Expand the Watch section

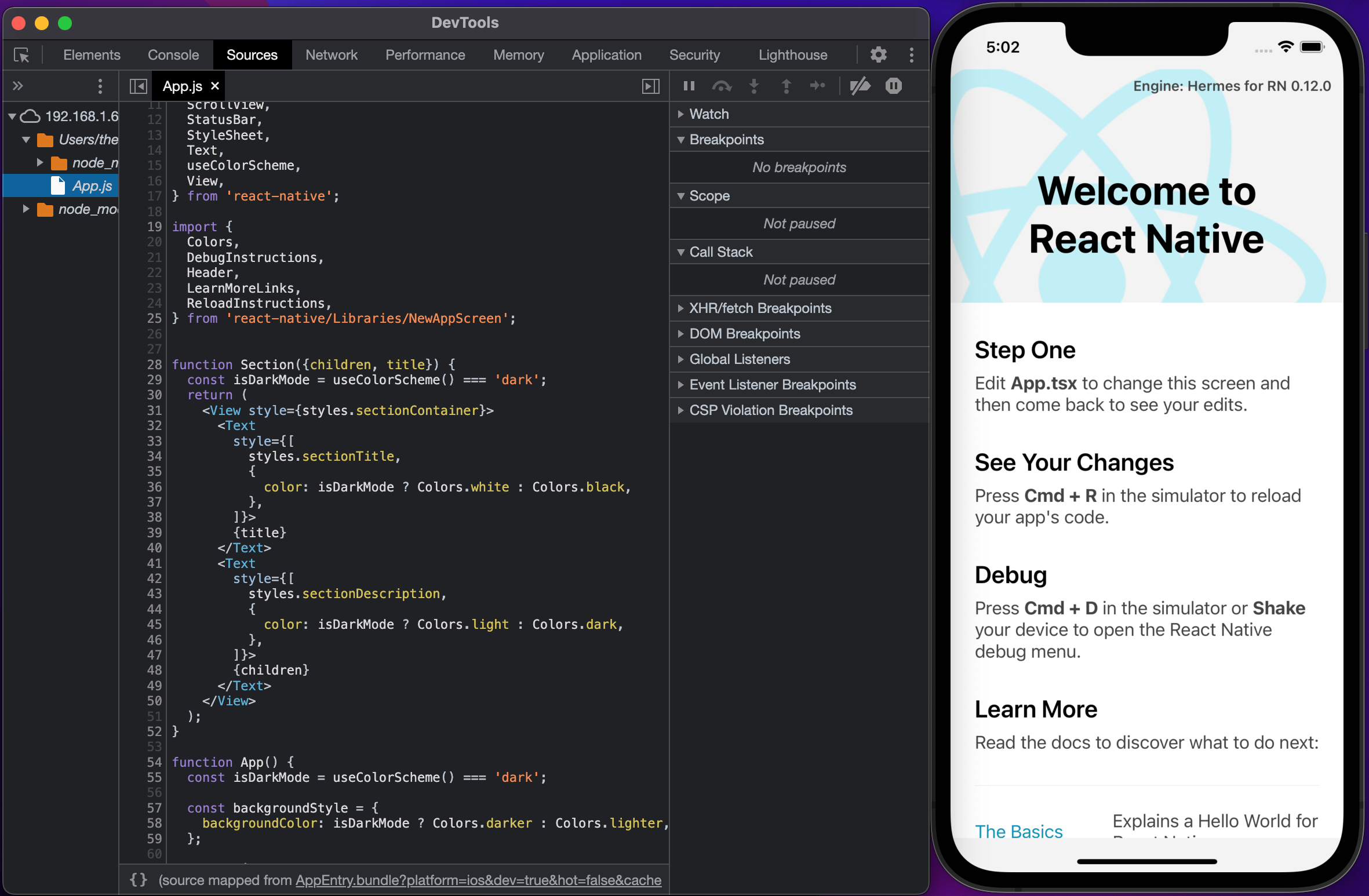pyautogui.click(x=708, y=114)
